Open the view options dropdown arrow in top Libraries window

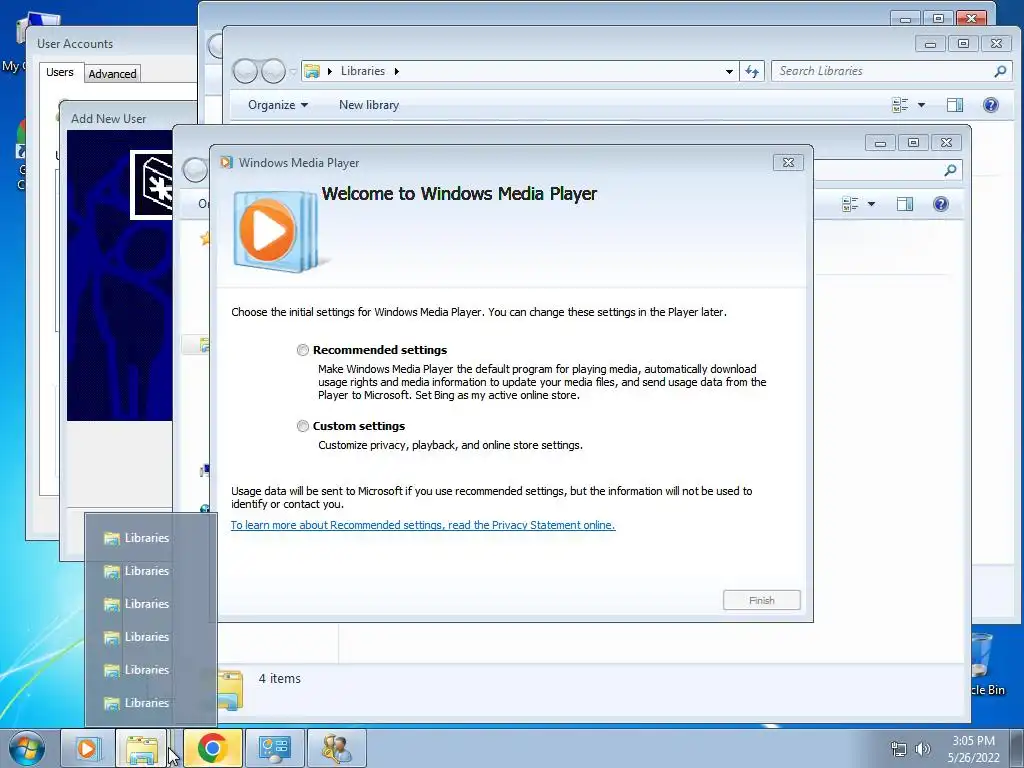click(x=921, y=105)
